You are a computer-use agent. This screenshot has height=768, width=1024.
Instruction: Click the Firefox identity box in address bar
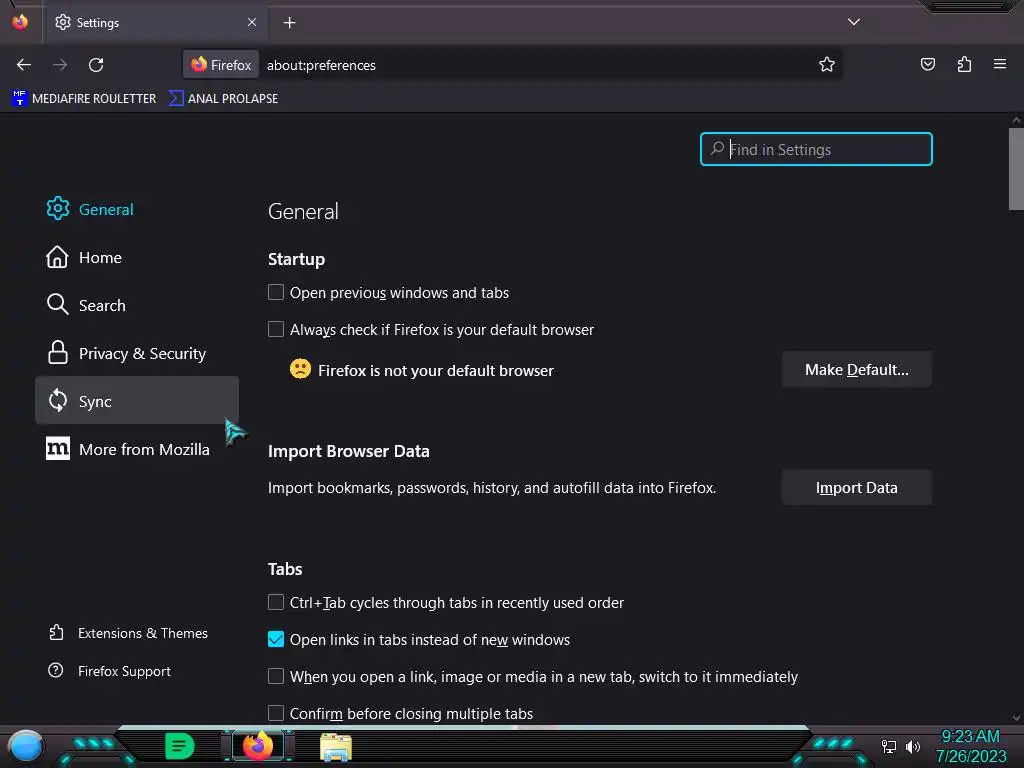[221, 65]
